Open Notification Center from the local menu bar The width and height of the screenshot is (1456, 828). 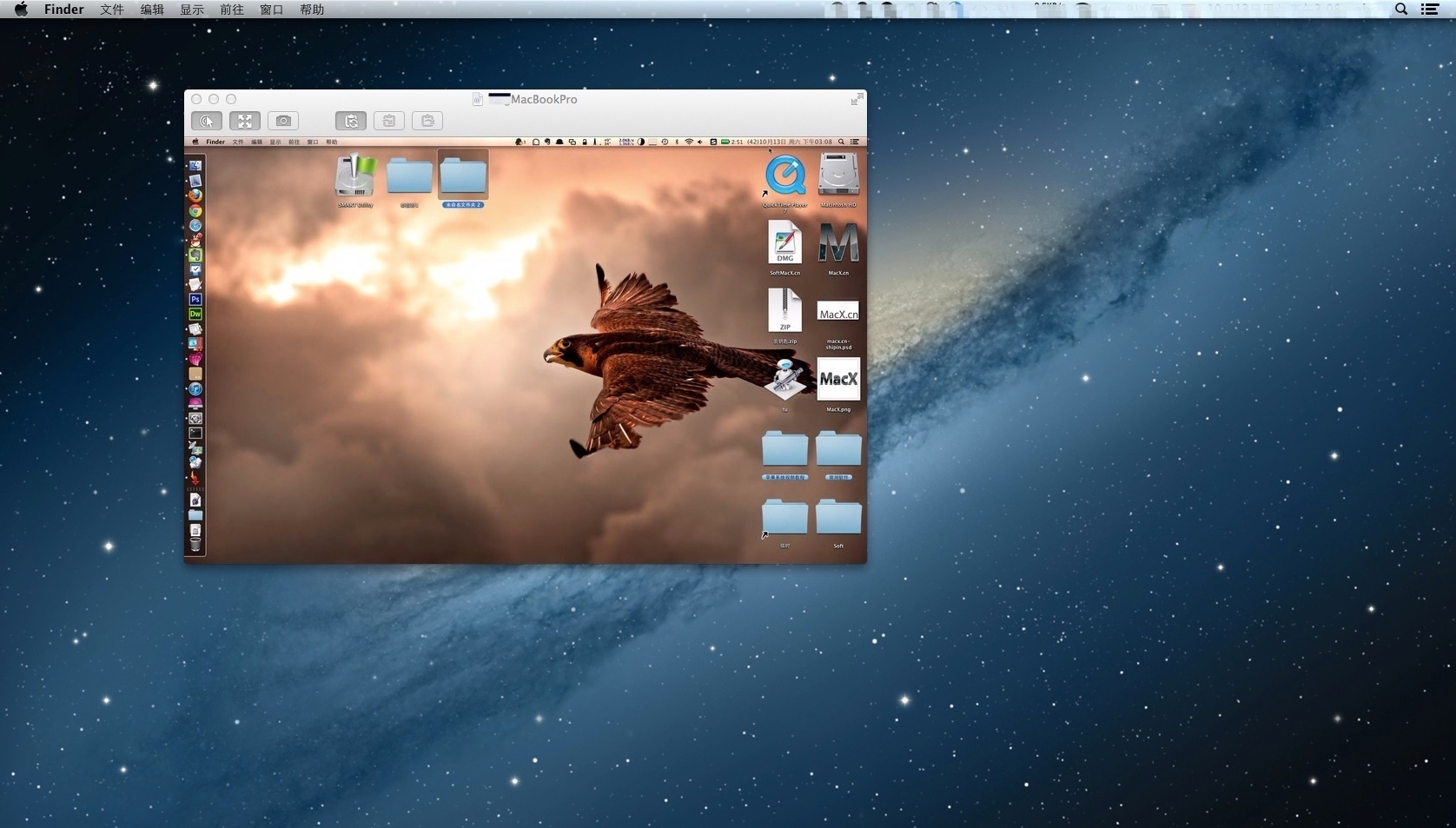1430,10
